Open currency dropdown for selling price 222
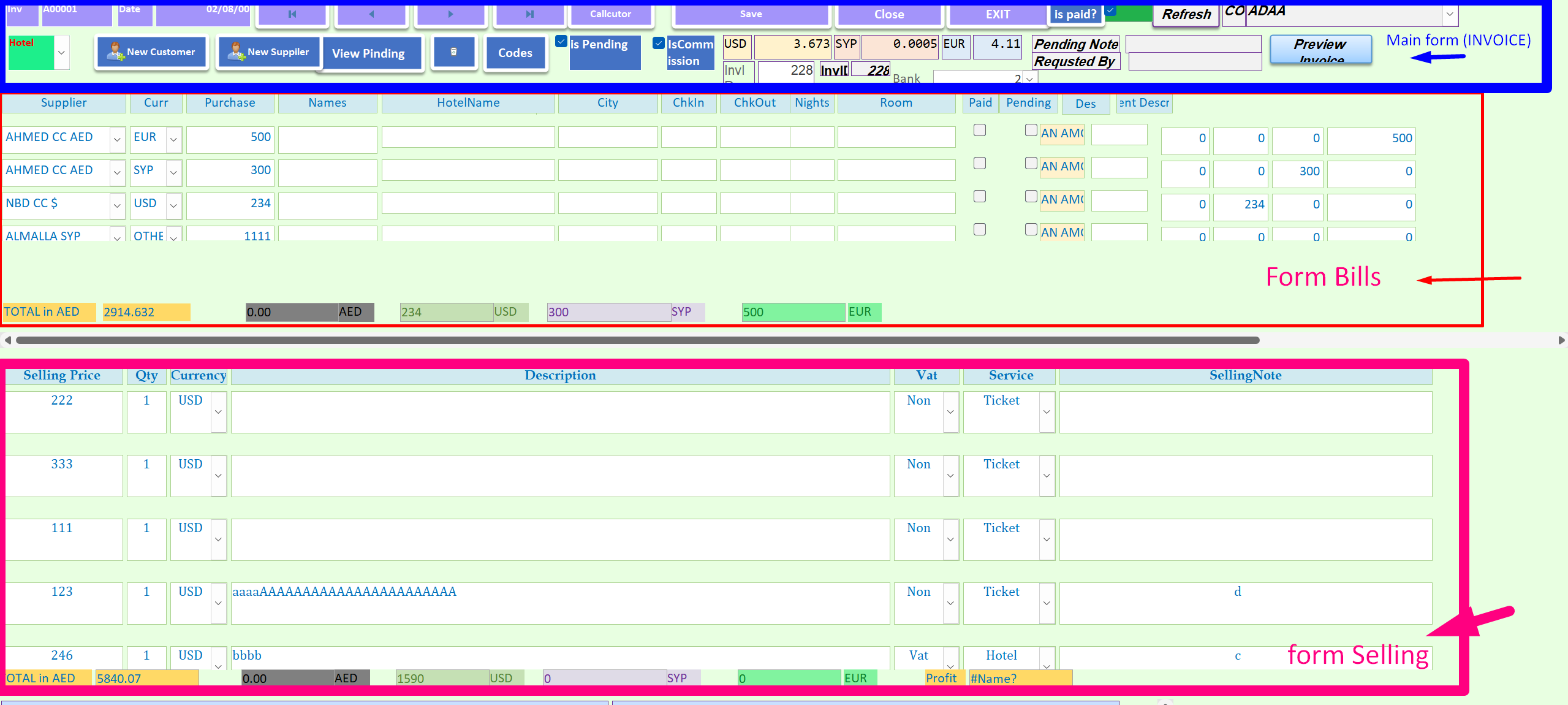This screenshot has height=705, width=1568. (x=218, y=412)
